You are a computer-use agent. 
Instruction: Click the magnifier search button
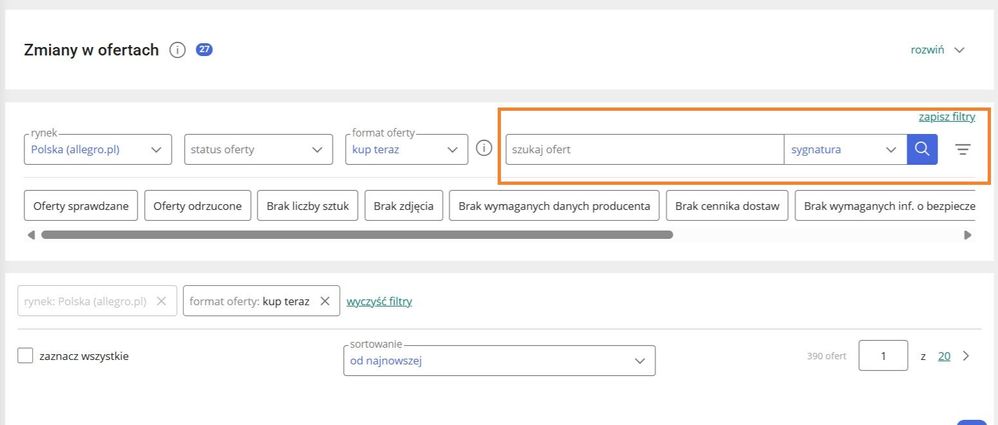click(x=921, y=150)
